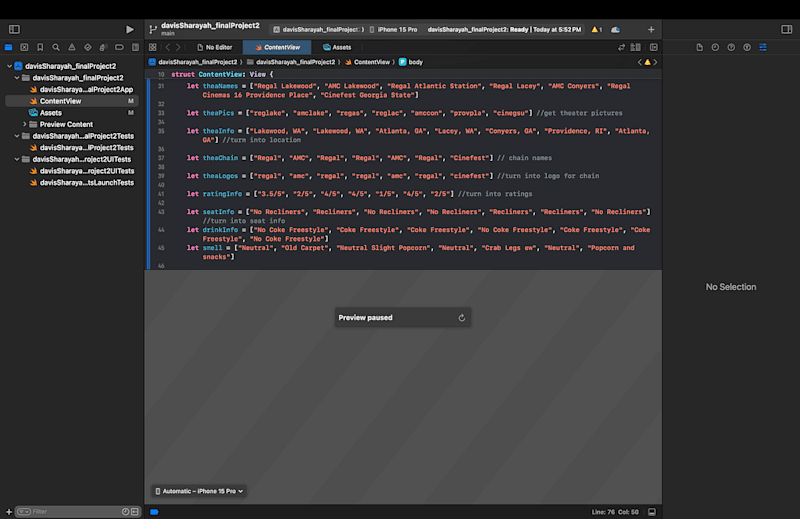Show the Find navigator

[56, 47]
